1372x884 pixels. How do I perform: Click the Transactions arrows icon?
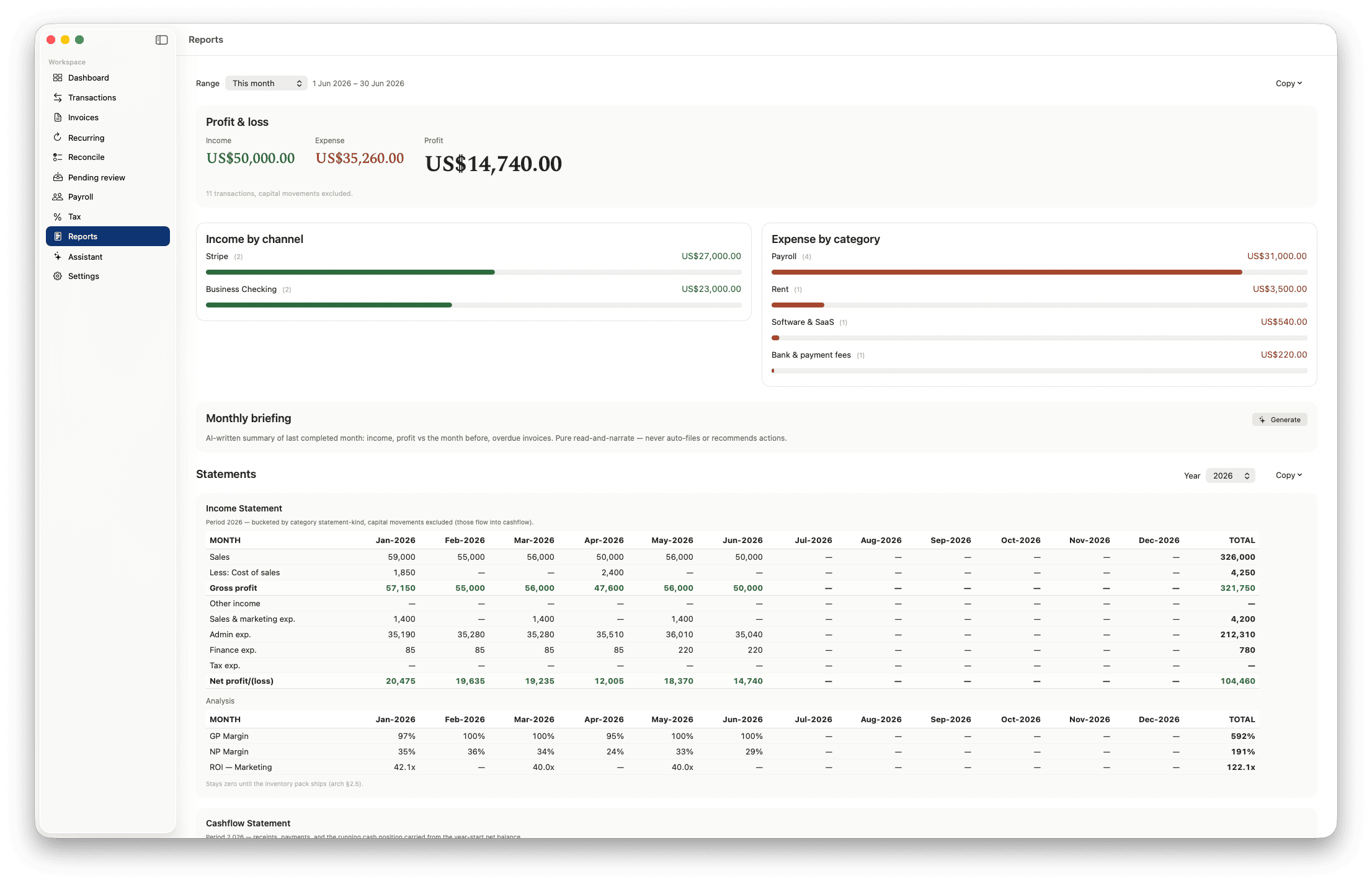point(58,97)
